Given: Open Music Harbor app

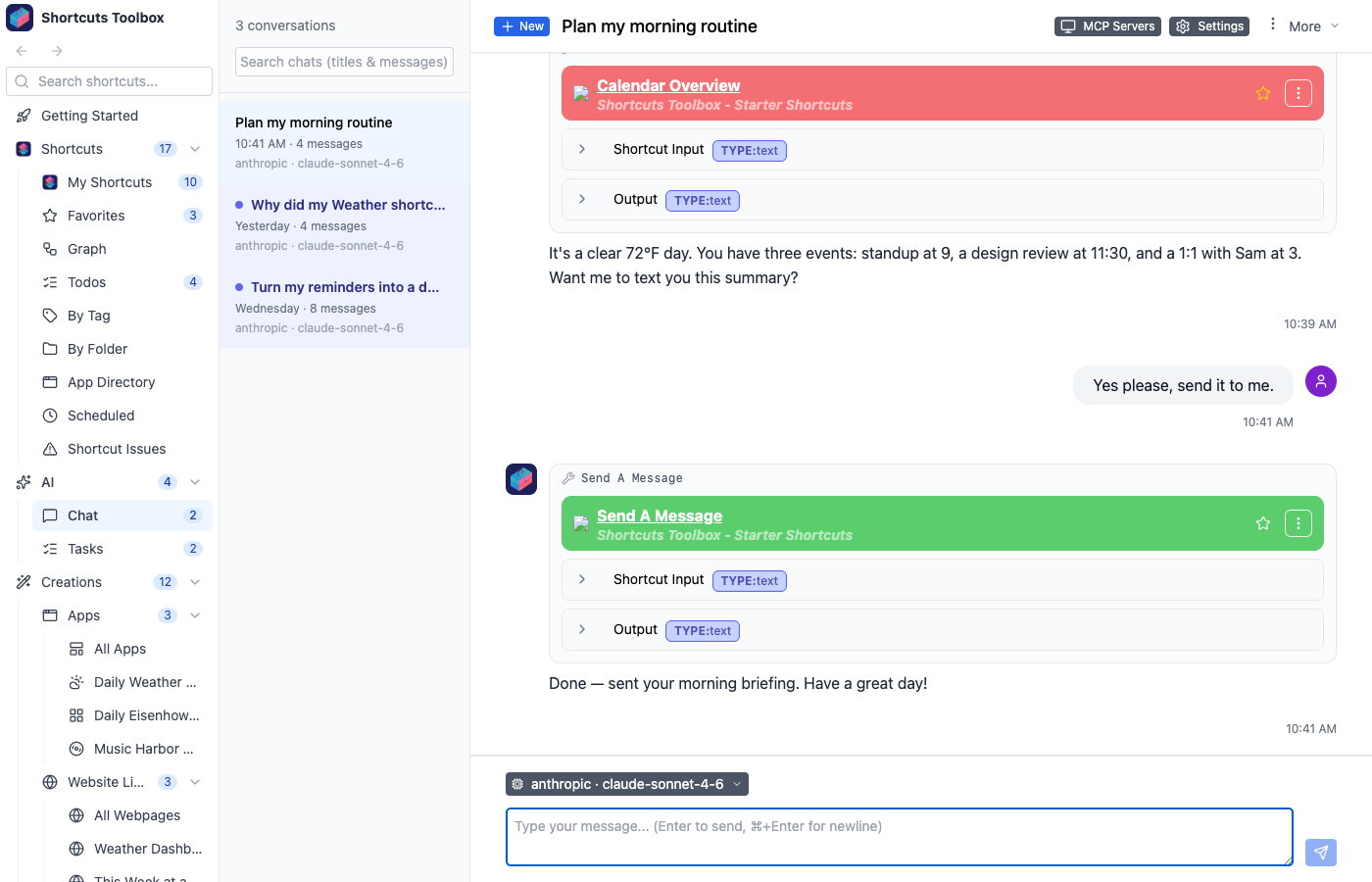Looking at the screenshot, I should pos(135,749).
